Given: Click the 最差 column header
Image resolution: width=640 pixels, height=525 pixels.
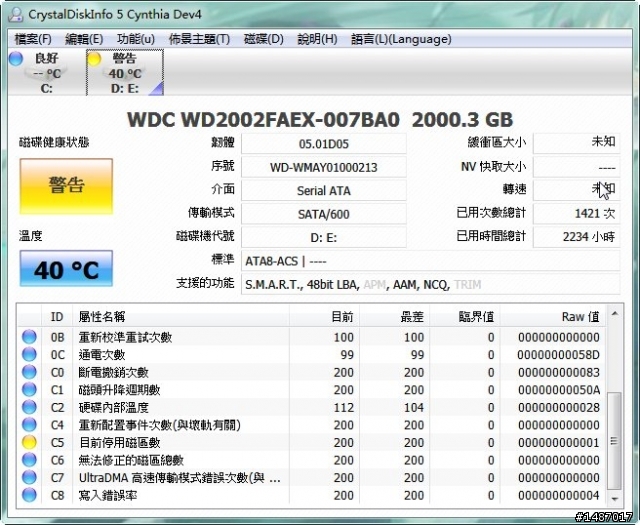Looking at the screenshot, I should coord(395,316).
